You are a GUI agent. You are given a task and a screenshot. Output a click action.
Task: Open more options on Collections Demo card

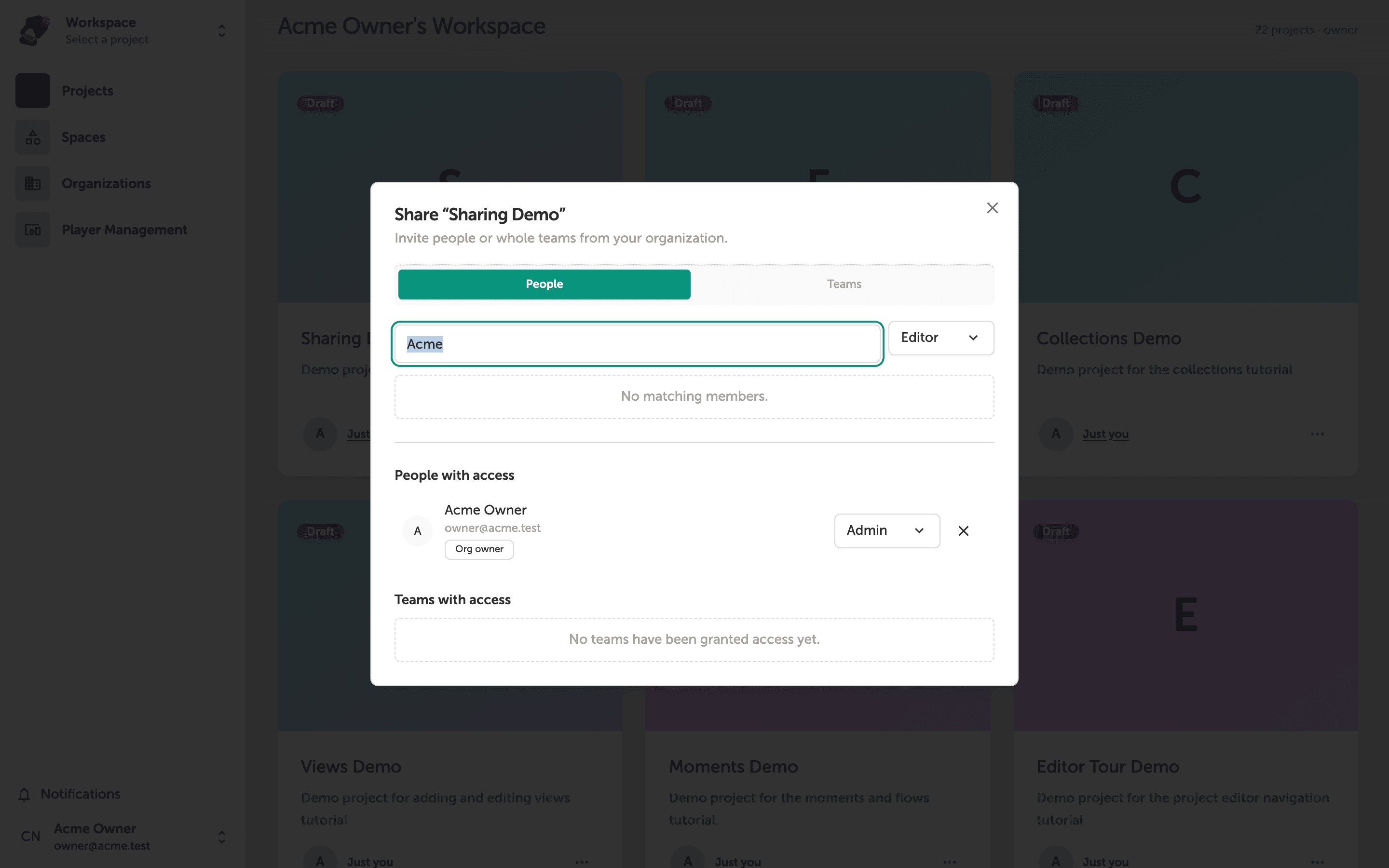click(1317, 434)
